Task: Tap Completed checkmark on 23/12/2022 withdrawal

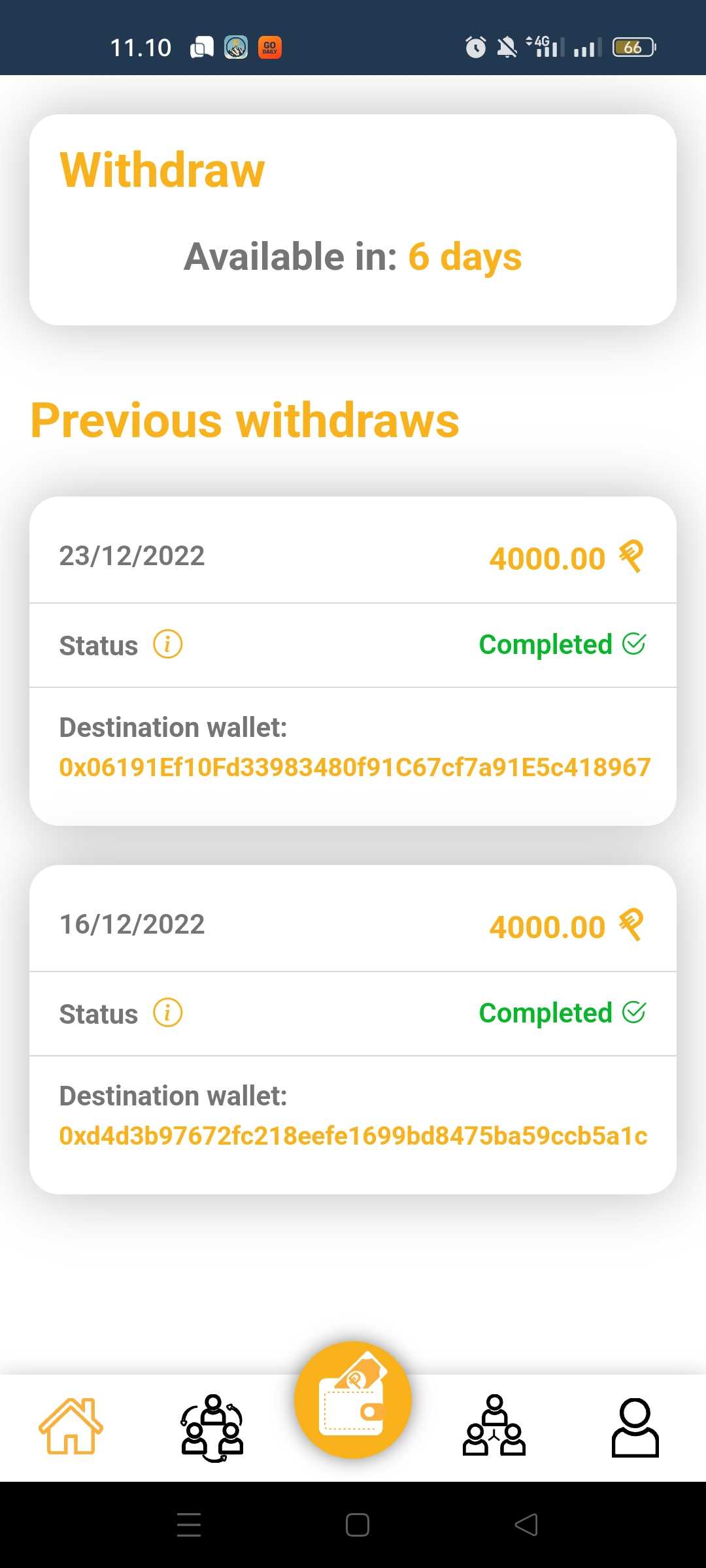Action: pyautogui.click(x=633, y=644)
